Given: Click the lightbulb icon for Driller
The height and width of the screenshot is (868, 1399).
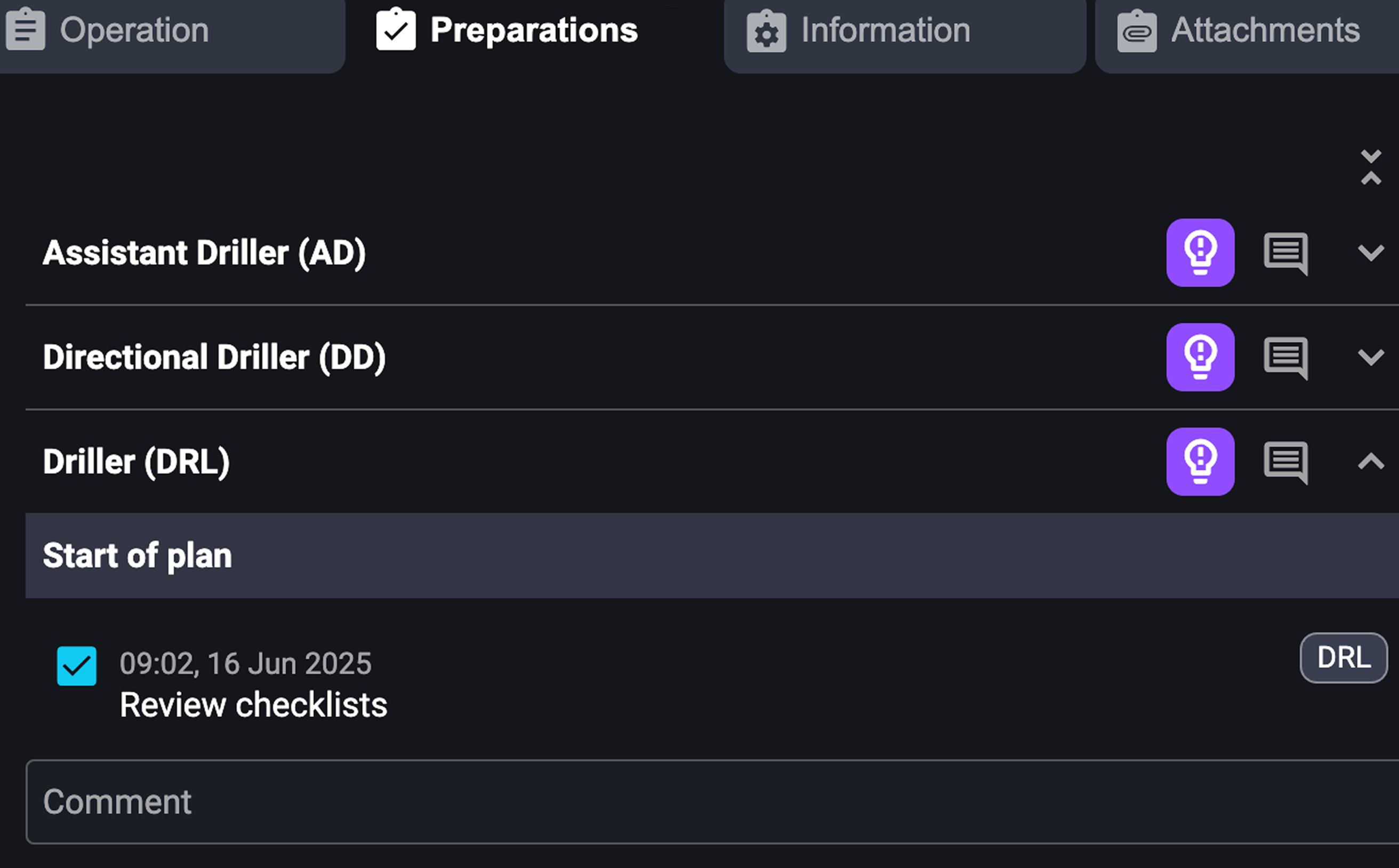Looking at the screenshot, I should [1201, 462].
